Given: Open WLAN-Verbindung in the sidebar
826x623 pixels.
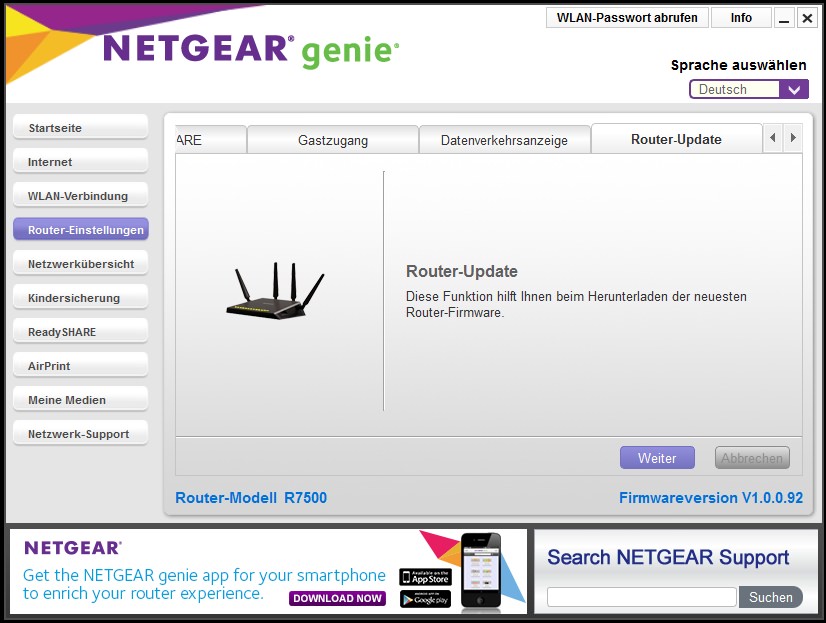Looking at the screenshot, I should pyautogui.click(x=81, y=196).
